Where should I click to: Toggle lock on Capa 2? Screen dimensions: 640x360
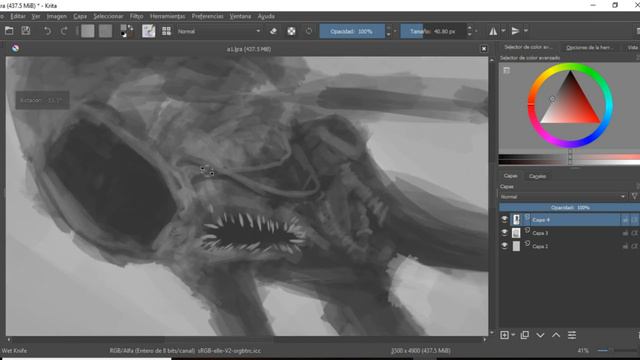click(x=625, y=246)
